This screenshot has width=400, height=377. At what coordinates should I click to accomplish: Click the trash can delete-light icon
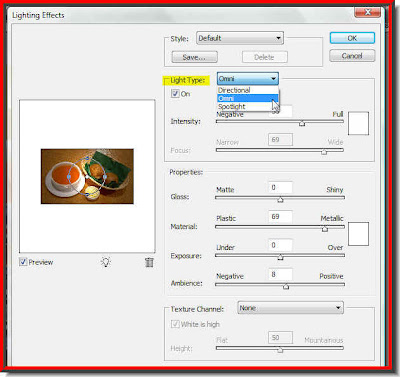[149, 262]
